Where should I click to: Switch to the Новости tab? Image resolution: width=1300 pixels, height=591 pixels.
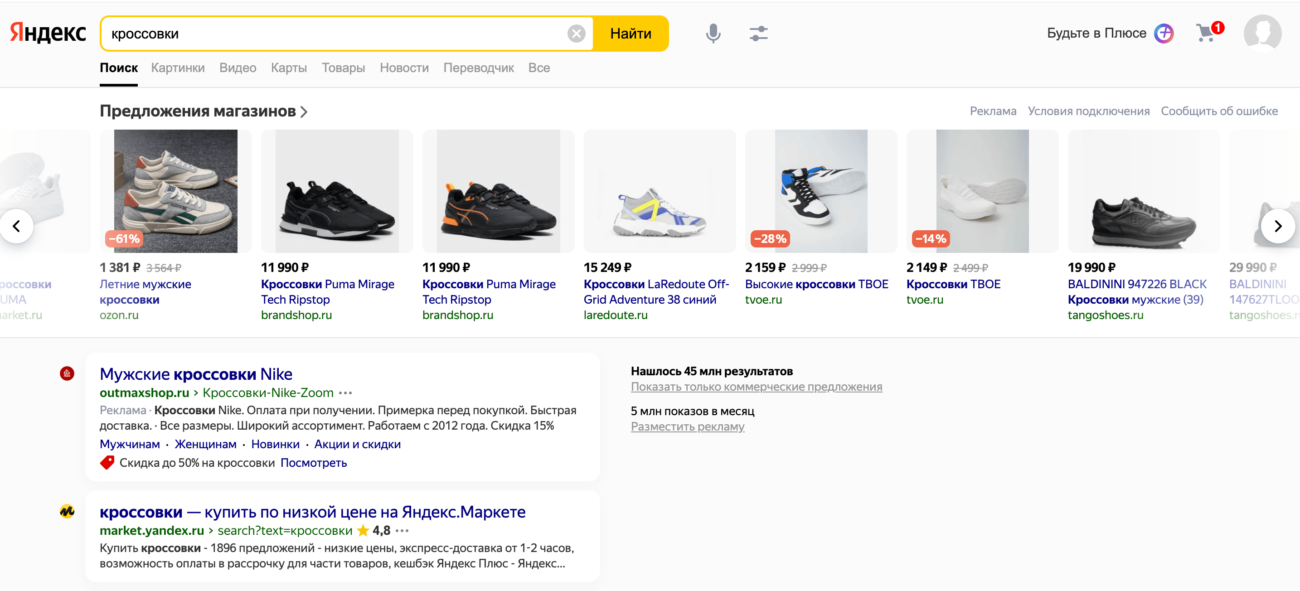(404, 68)
